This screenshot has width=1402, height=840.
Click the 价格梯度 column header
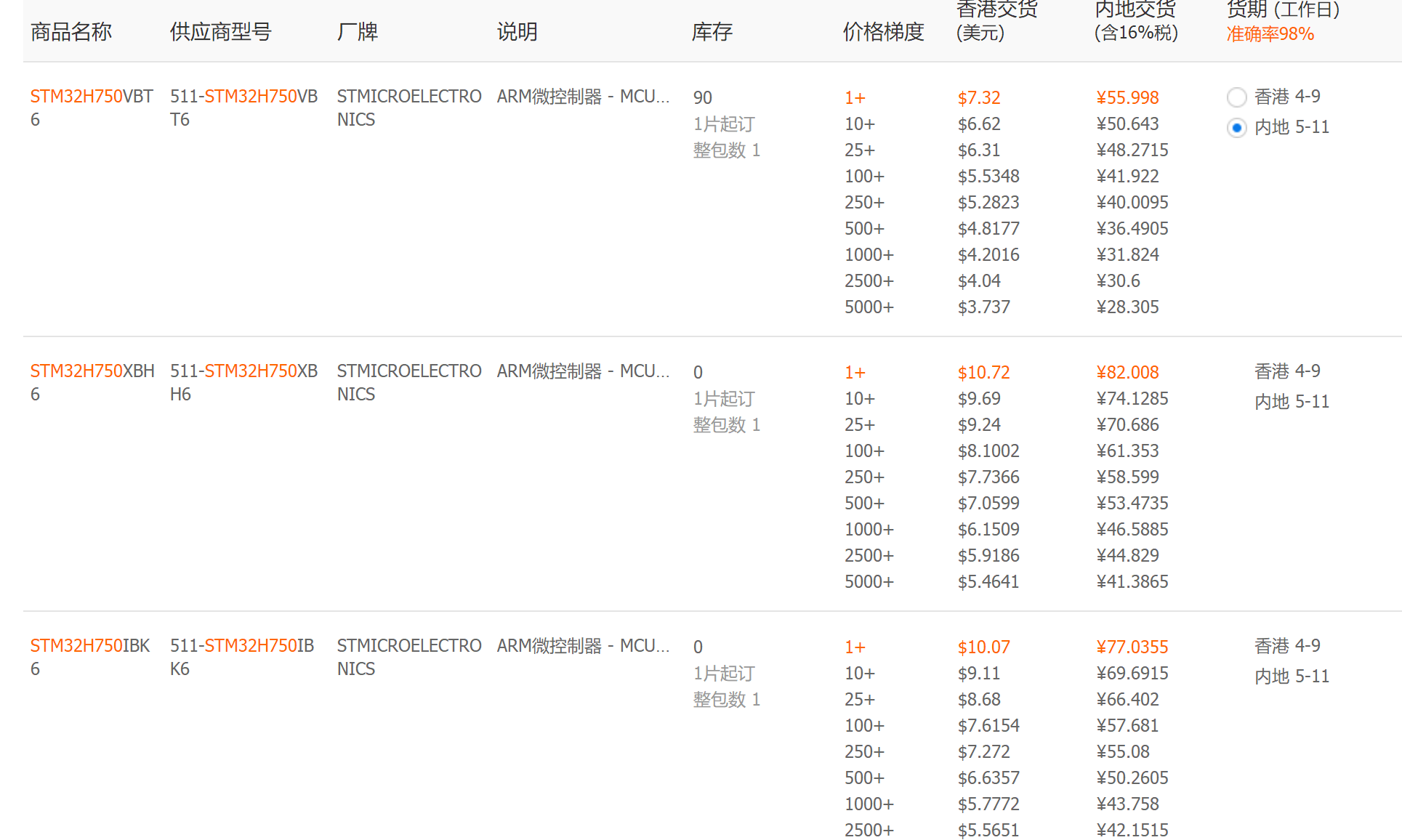click(883, 32)
